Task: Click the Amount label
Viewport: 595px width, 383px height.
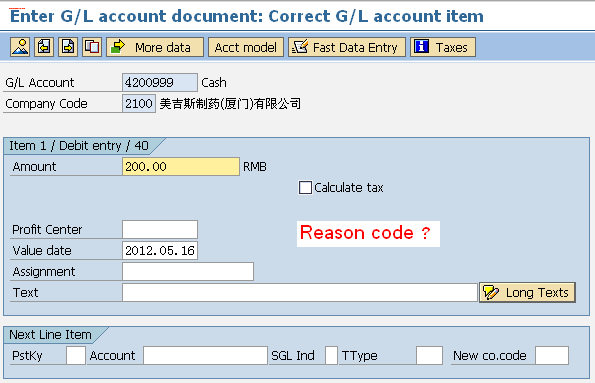Action: click(34, 166)
